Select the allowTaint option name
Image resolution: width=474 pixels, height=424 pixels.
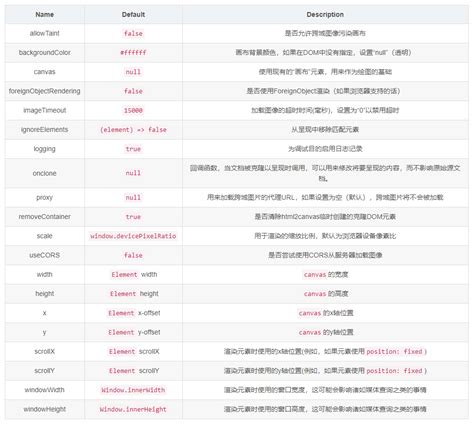pos(45,33)
